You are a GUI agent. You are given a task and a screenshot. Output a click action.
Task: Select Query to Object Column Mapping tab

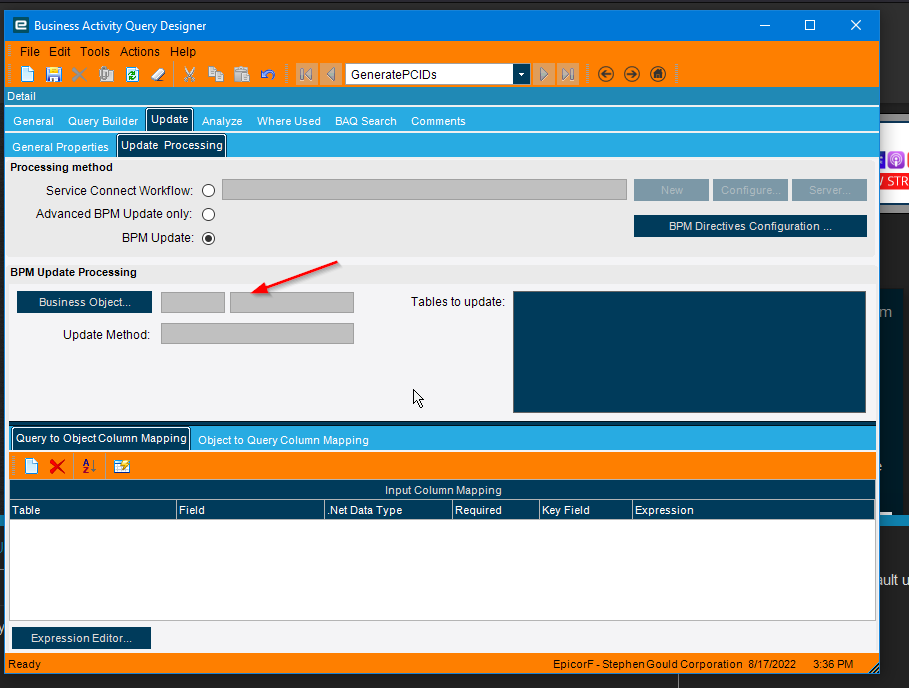click(101, 438)
